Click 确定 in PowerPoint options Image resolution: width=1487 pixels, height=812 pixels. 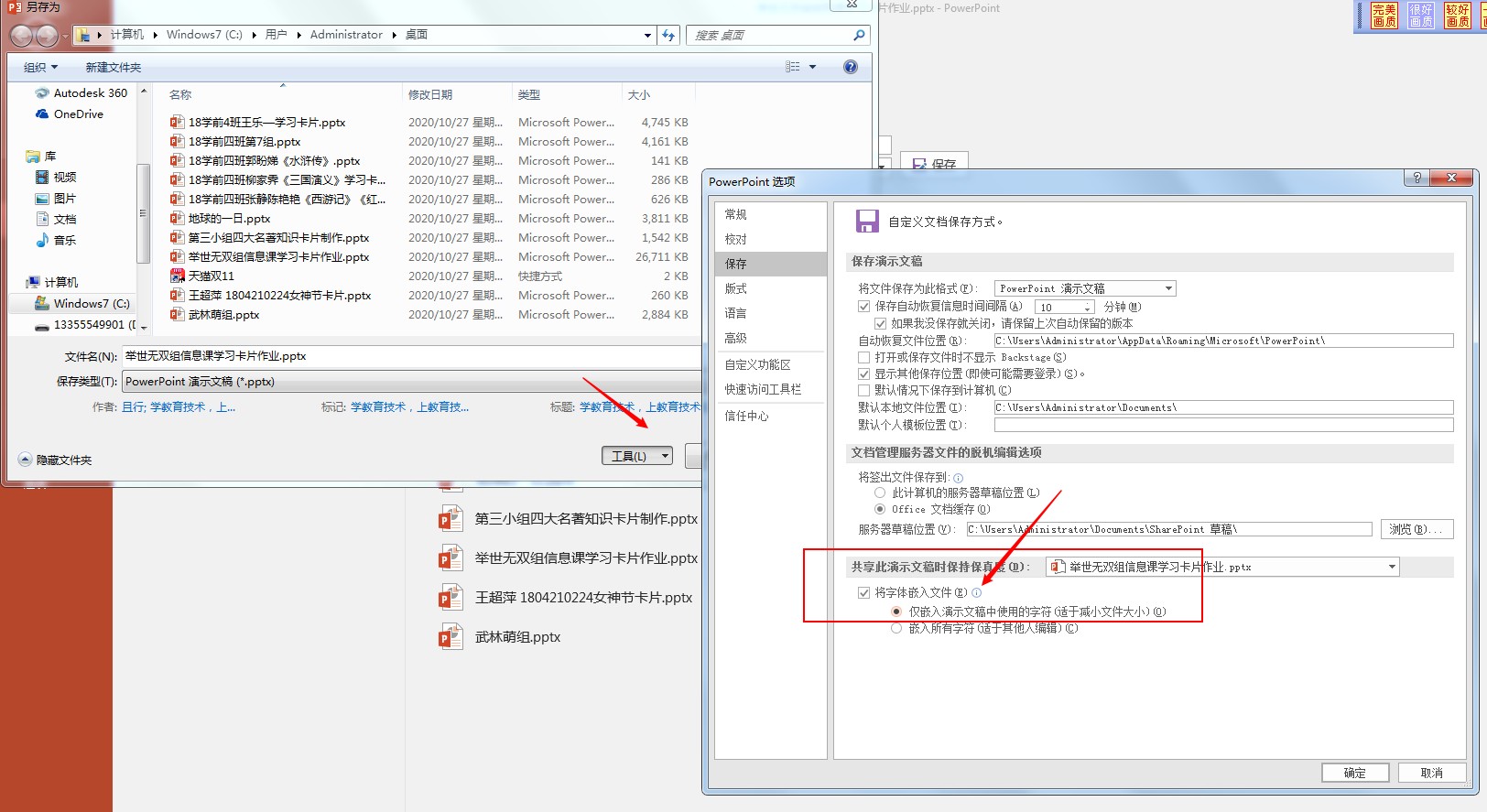1355,773
